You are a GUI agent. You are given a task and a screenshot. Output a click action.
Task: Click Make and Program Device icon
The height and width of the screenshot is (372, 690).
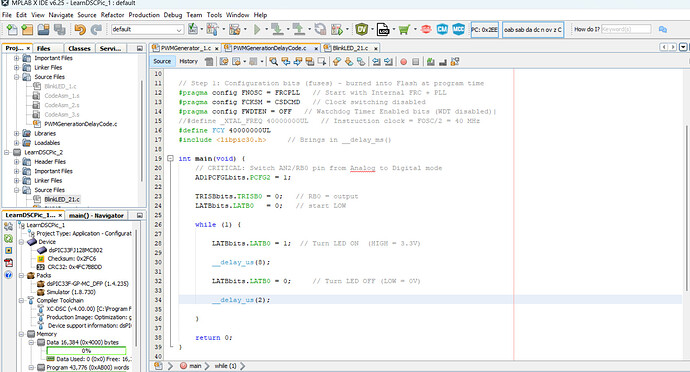(277, 29)
